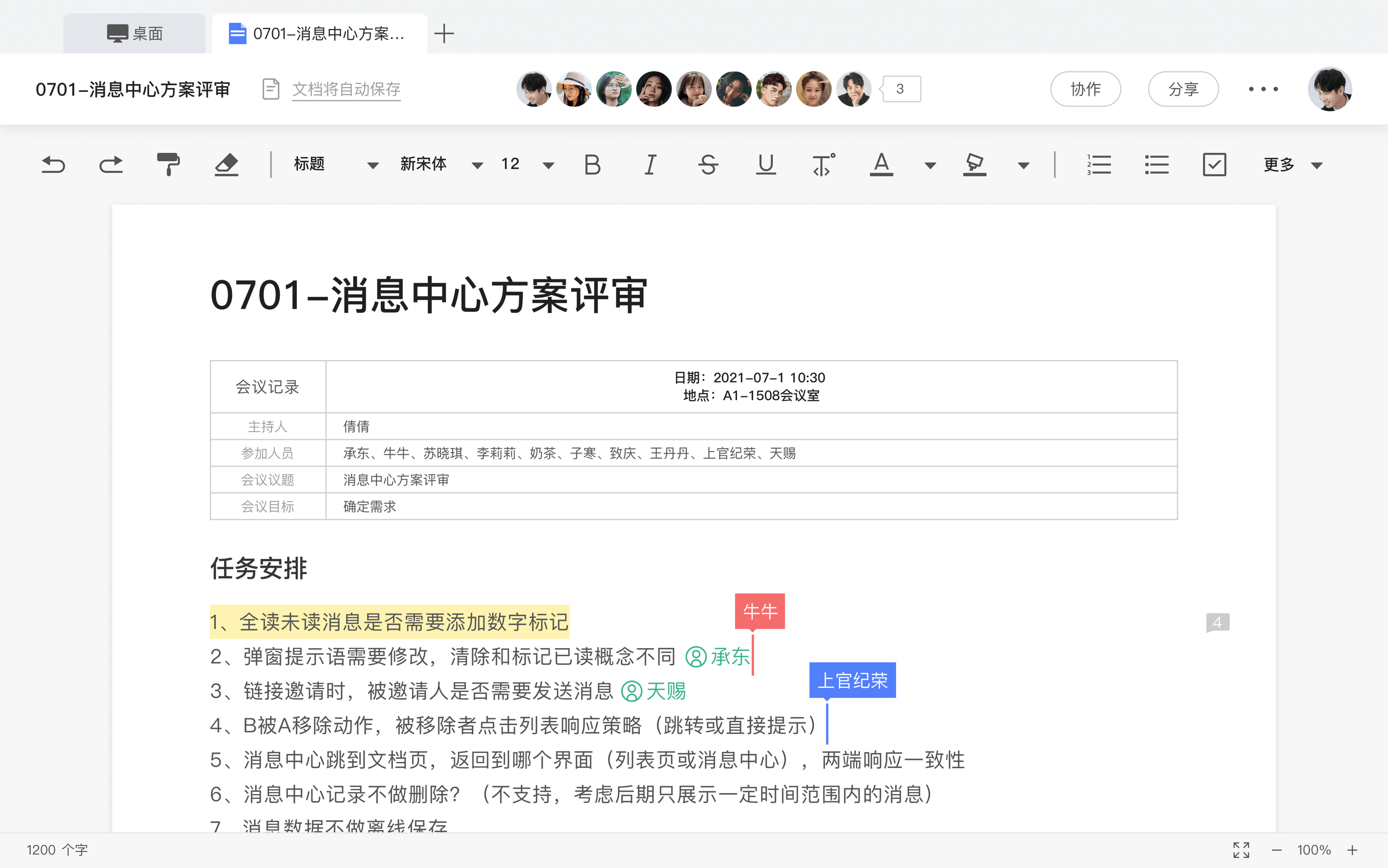Apply strikethrough formatting
Screen dimensions: 1388x868
pos(708,165)
